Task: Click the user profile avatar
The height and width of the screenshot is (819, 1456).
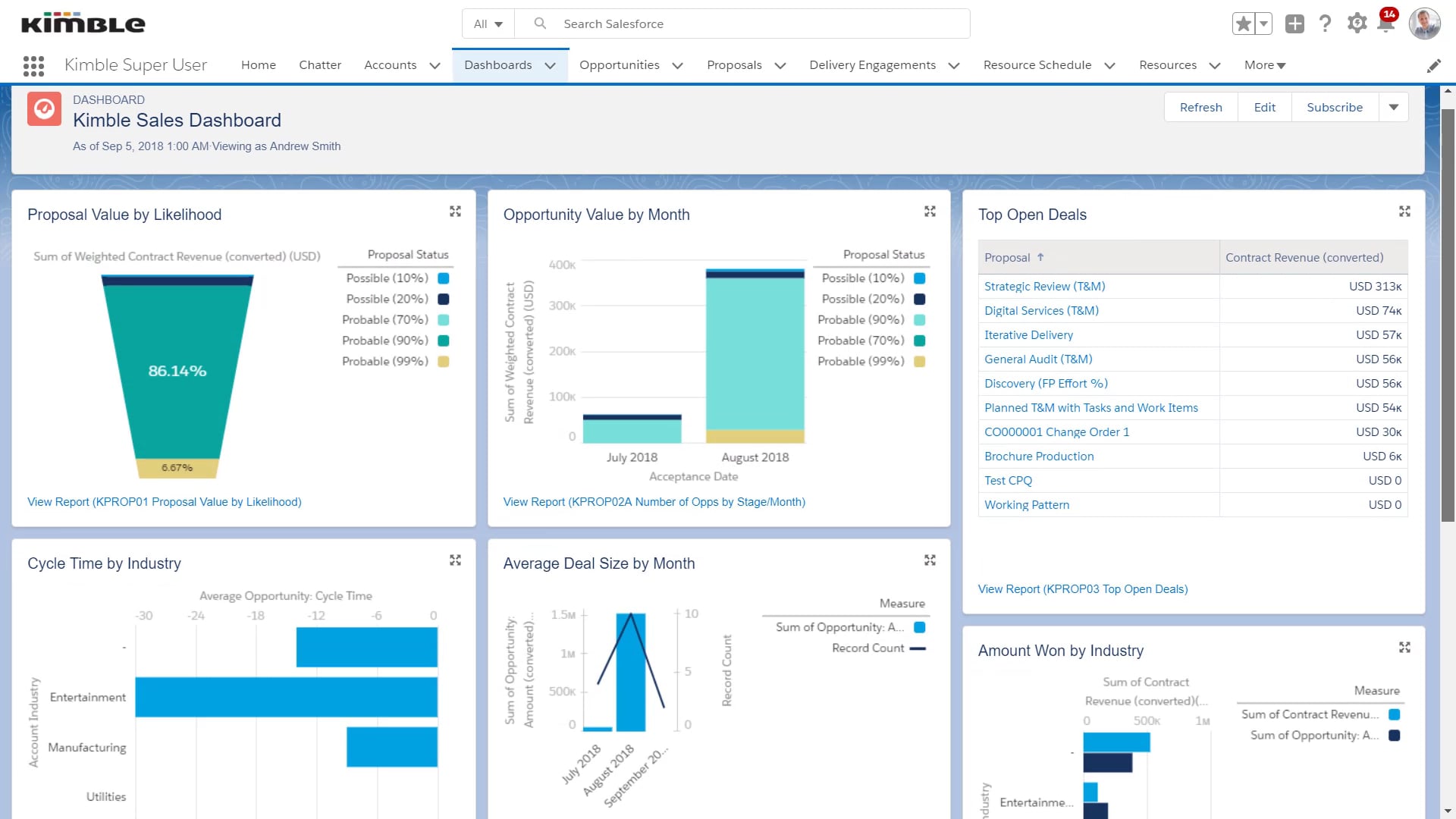Action: pyautogui.click(x=1425, y=24)
